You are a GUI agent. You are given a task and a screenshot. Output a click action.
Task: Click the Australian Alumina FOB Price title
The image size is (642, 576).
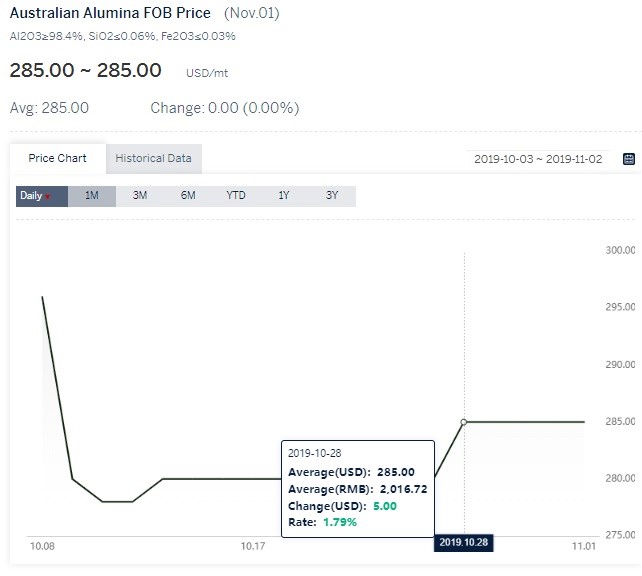tap(110, 13)
